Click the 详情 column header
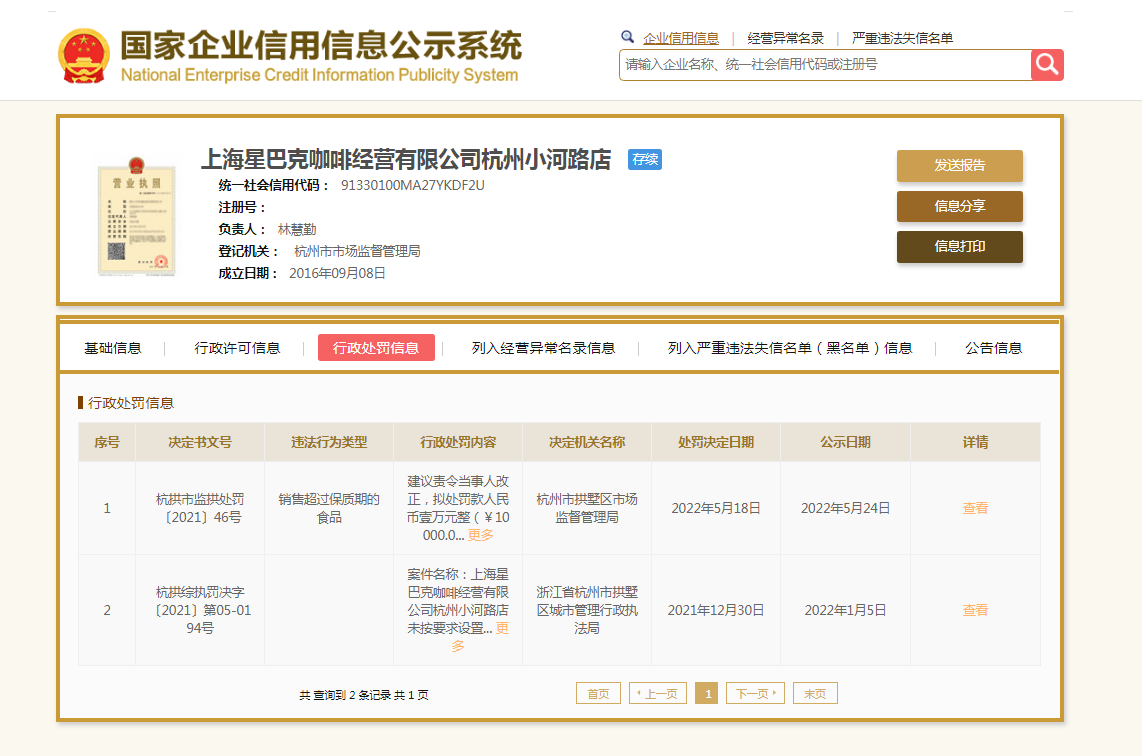This screenshot has width=1142, height=756. point(975,442)
